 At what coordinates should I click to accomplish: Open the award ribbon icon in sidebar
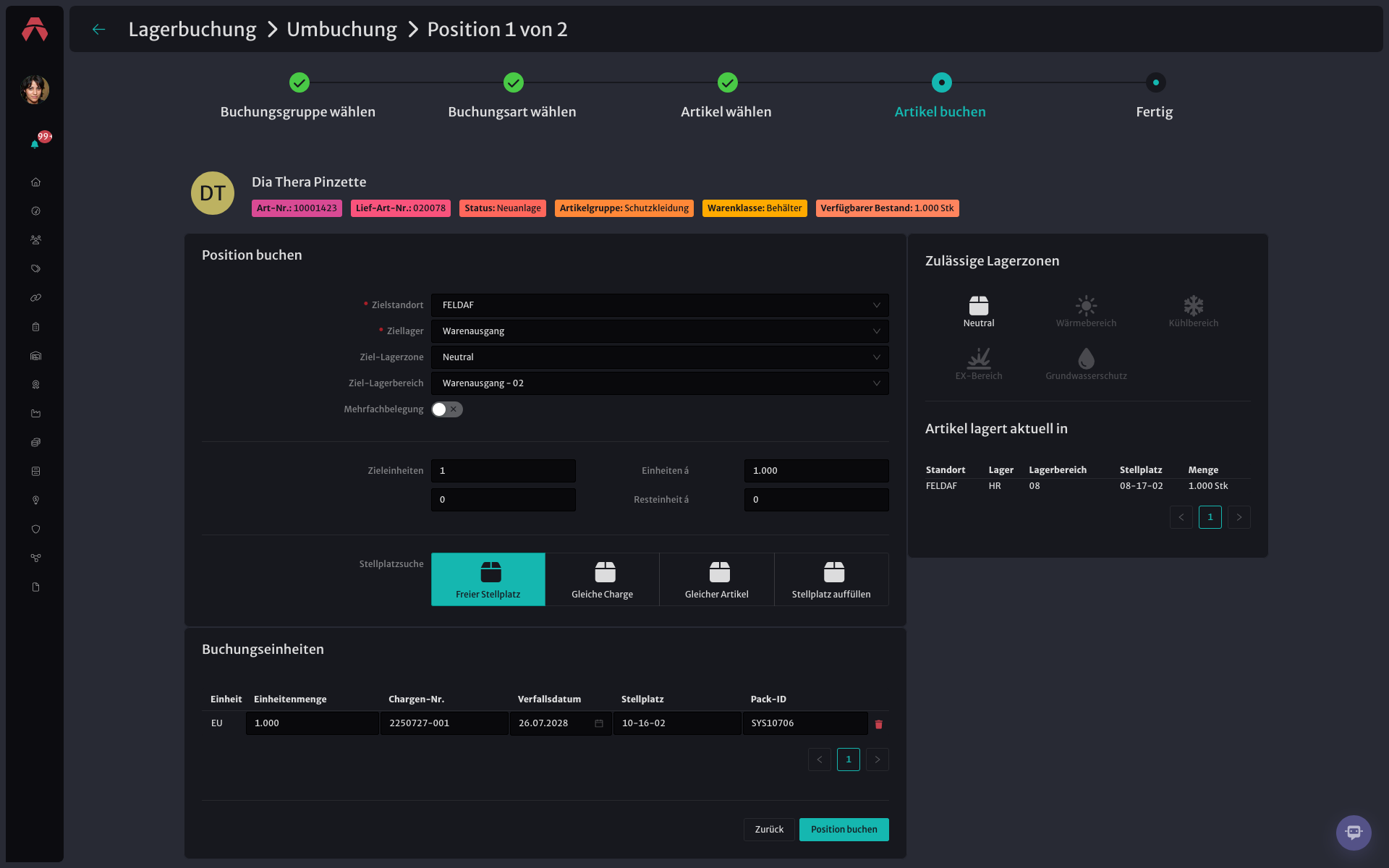coord(35,385)
